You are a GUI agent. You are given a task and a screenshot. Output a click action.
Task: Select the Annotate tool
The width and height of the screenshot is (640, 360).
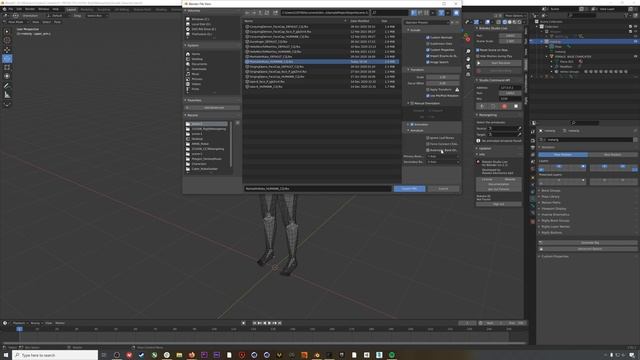tap(7, 86)
